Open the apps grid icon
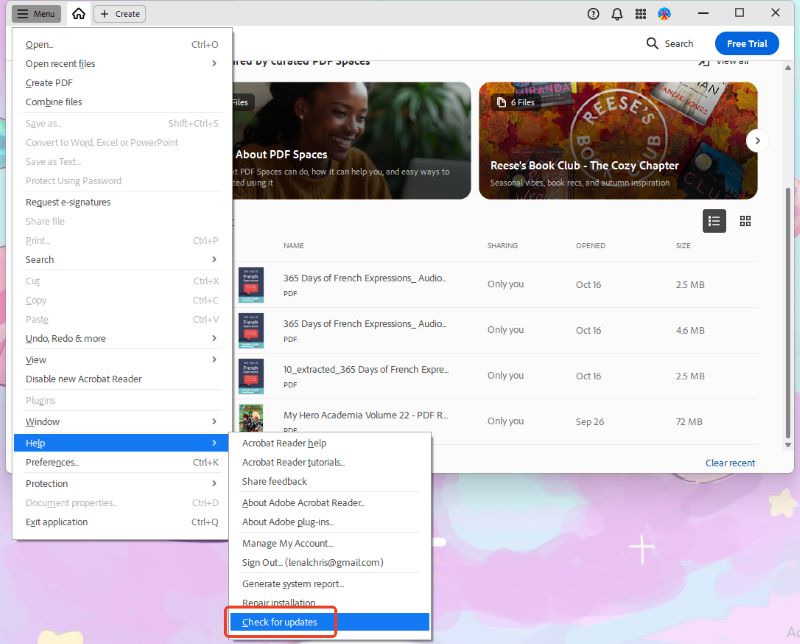The height and width of the screenshot is (644, 800). [x=641, y=14]
